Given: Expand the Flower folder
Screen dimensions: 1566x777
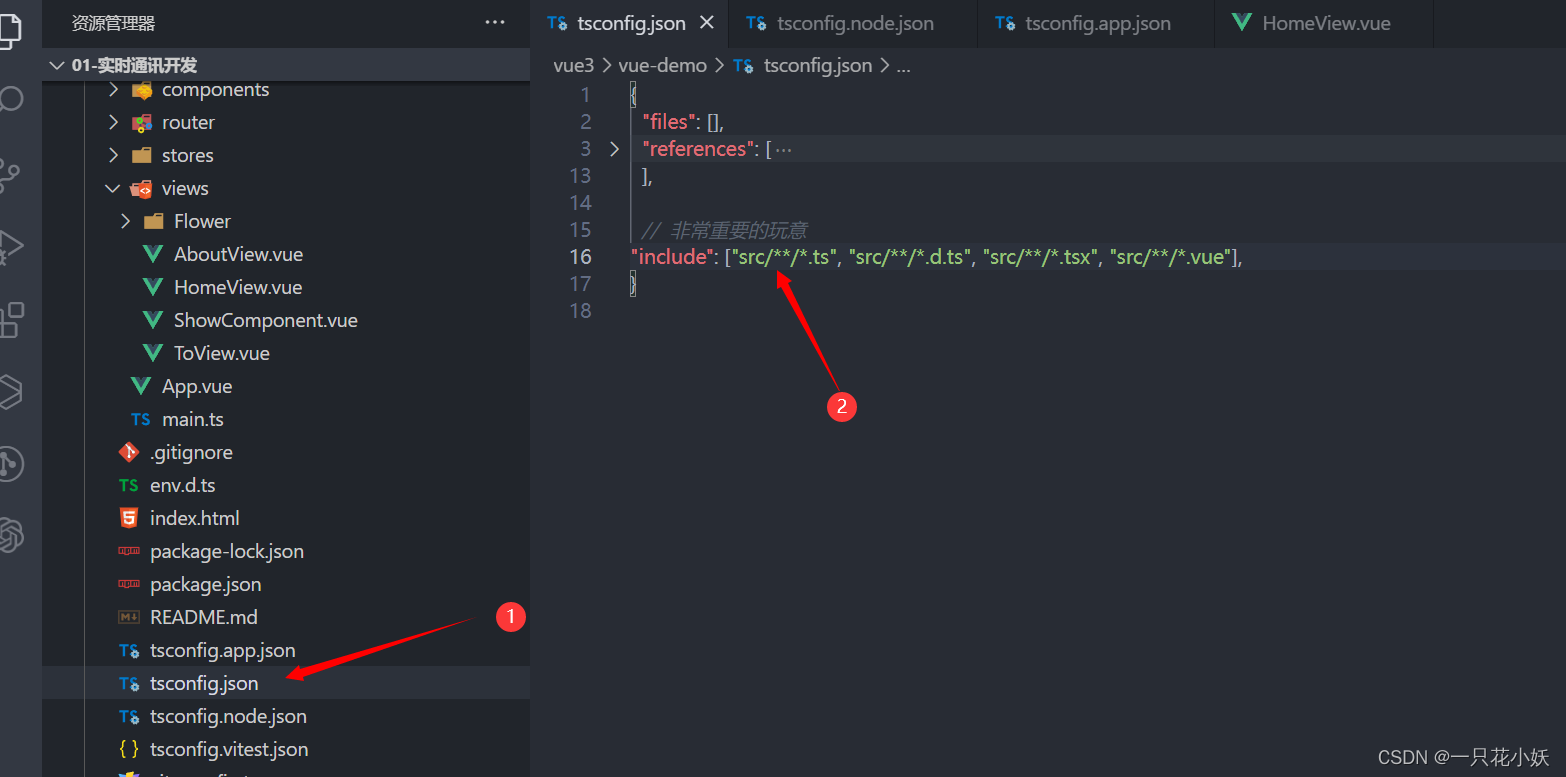Looking at the screenshot, I should (x=126, y=220).
